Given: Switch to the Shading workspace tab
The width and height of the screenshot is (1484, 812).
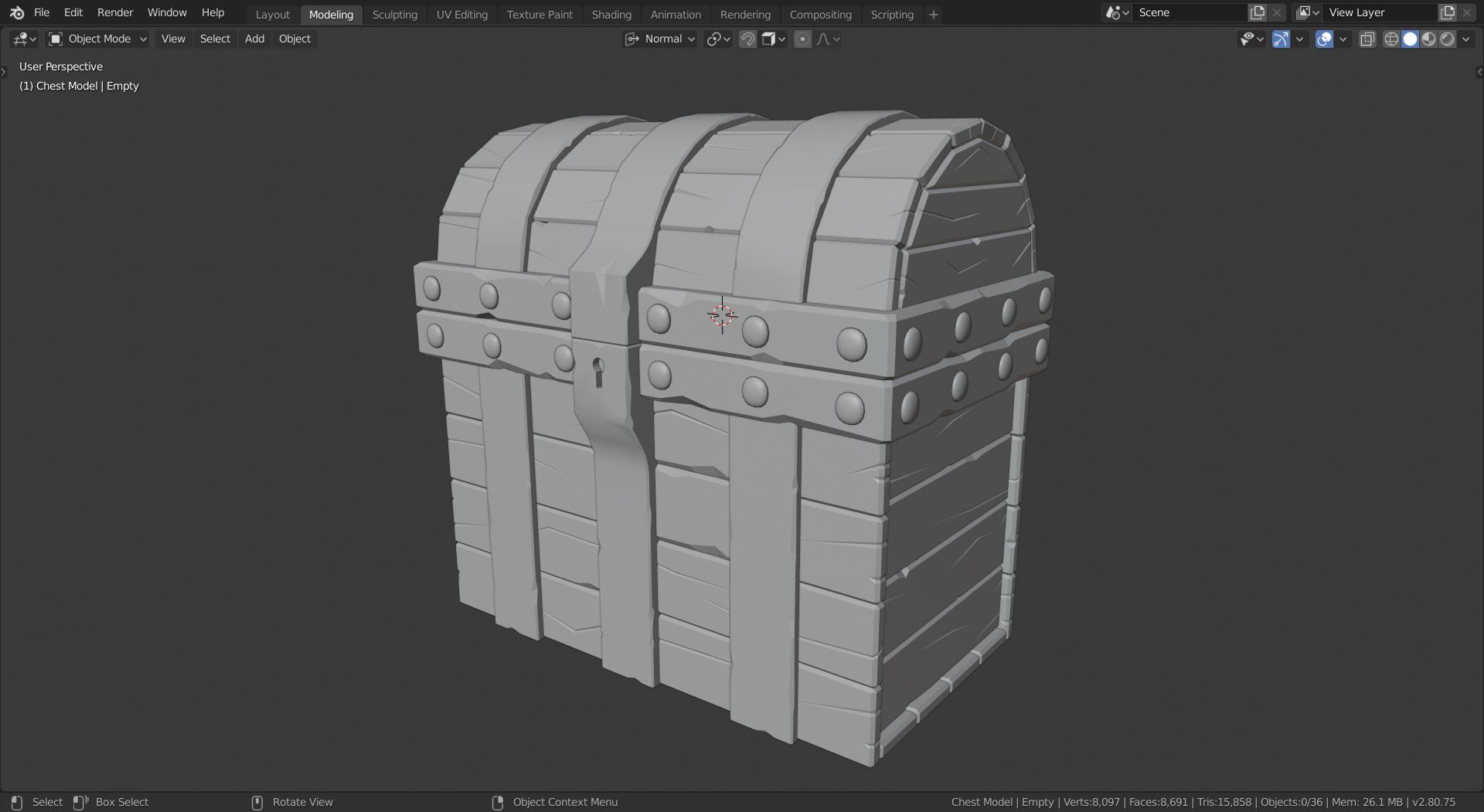Looking at the screenshot, I should 611,15.
